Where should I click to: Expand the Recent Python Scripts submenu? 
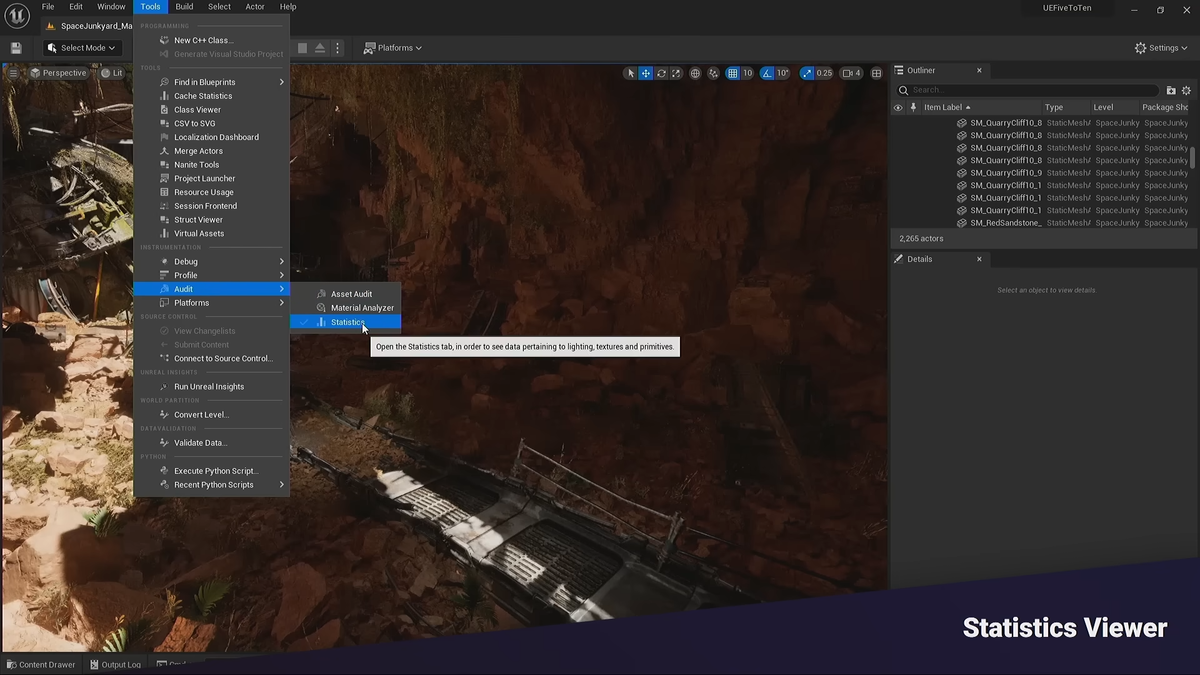pos(212,485)
